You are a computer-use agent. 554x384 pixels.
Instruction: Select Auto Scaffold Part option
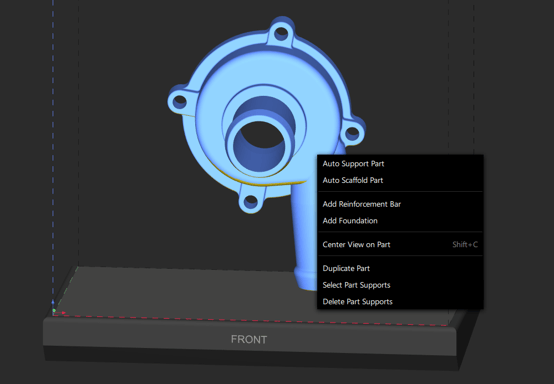point(400,180)
